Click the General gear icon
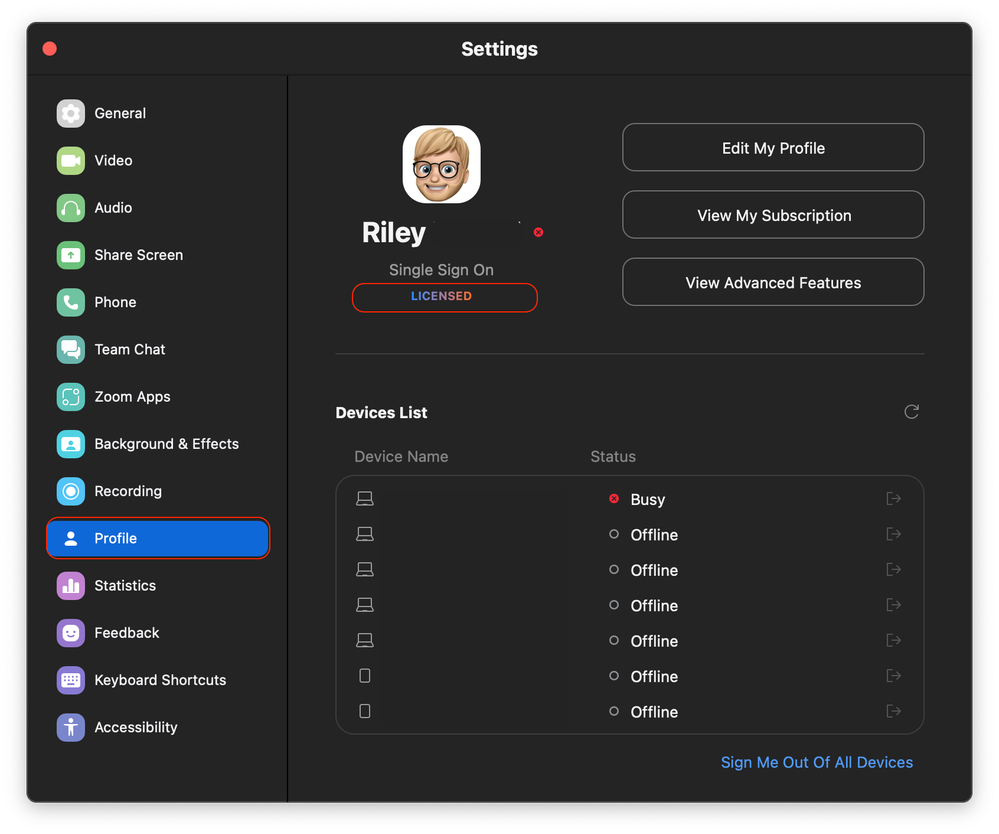The width and height of the screenshot is (999, 834). [x=71, y=114]
